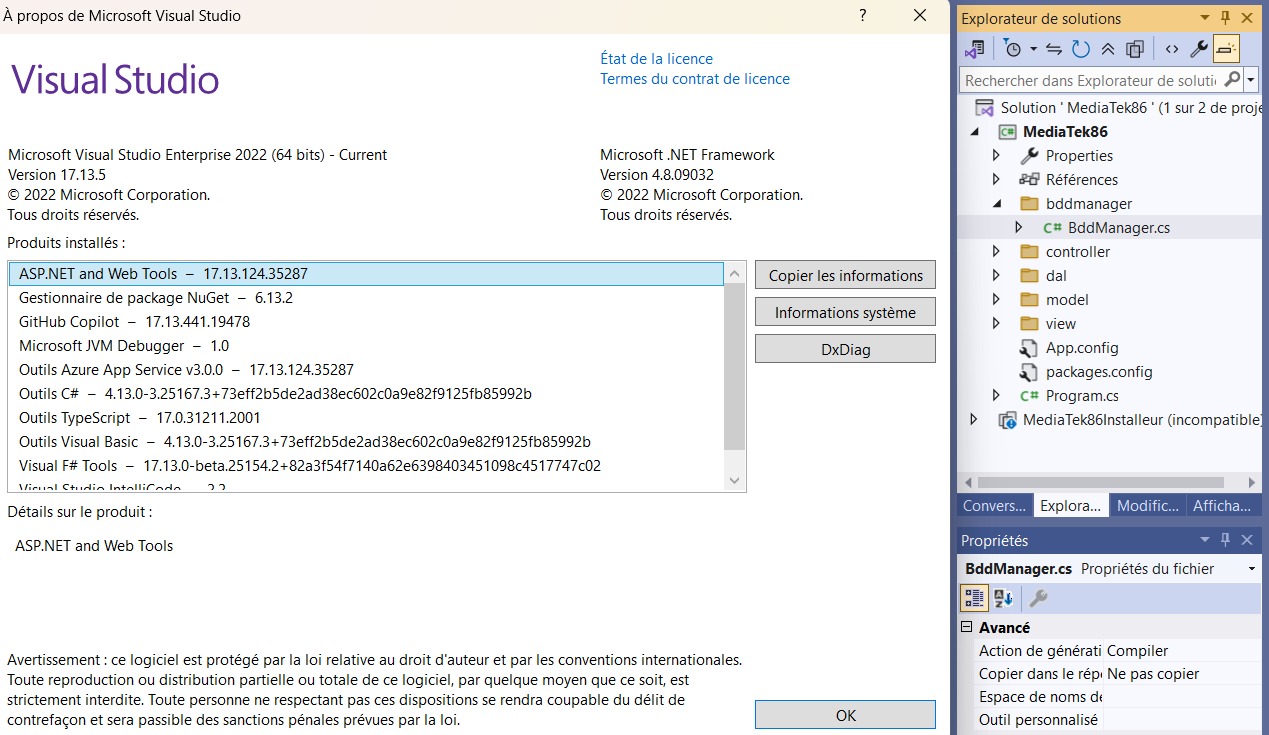The width and height of the screenshot is (1269, 735).
Task: Click the model folder icon
Action: (x=1029, y=300)
